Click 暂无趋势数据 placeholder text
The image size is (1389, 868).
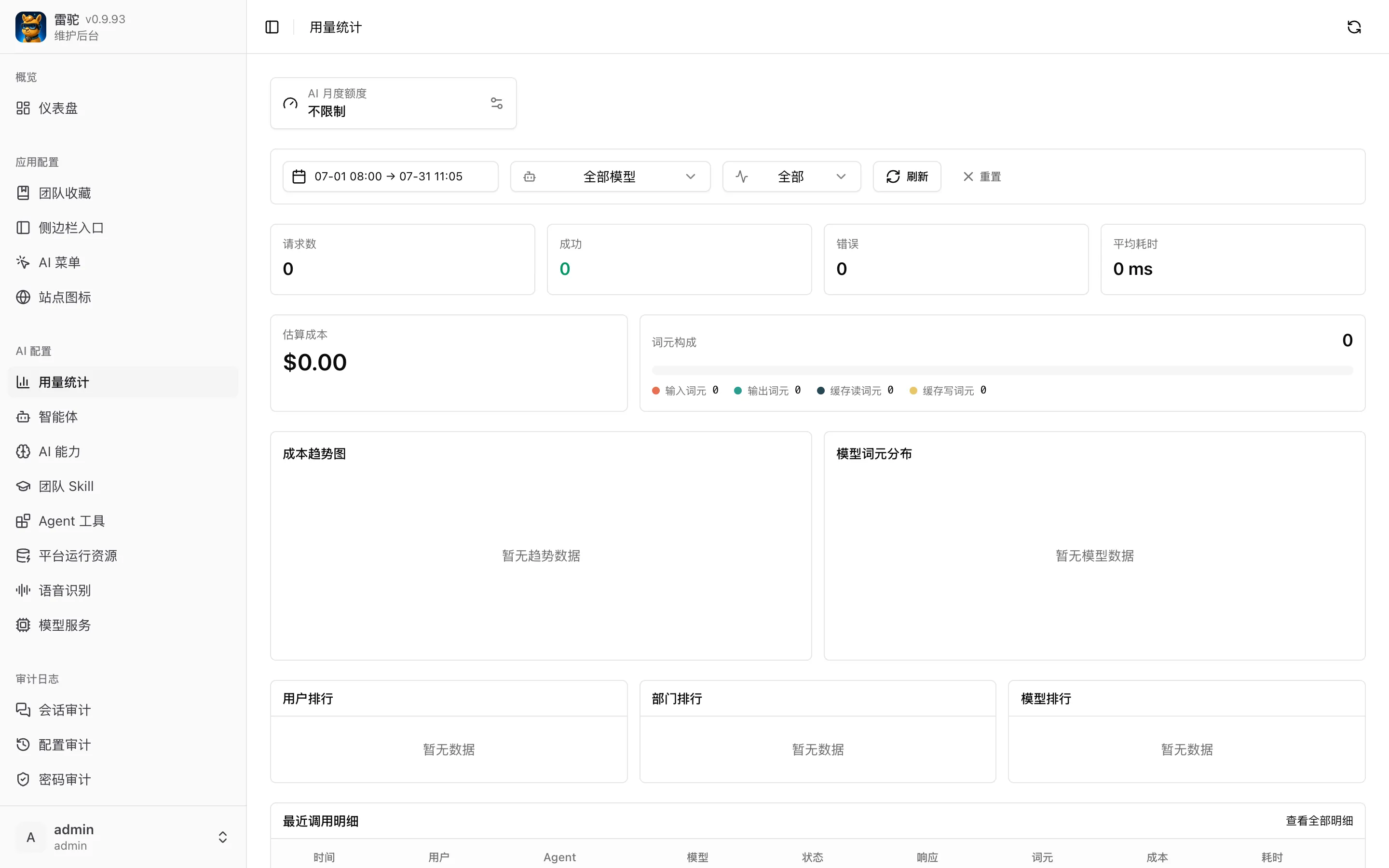pyautogui.click(x=541, y=556)
